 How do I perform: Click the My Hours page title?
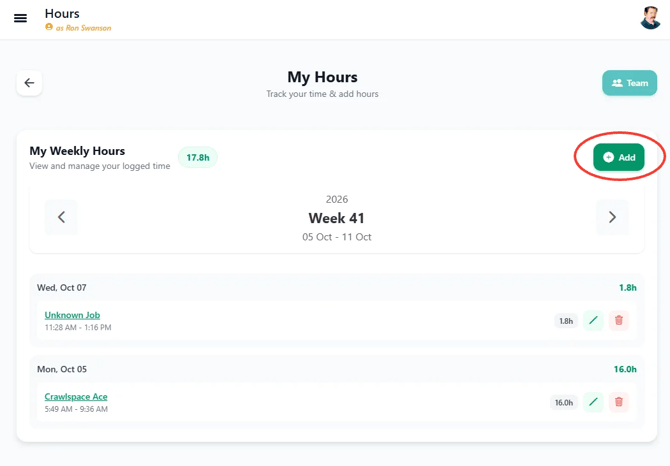pyautogui.click(x=322, y=77)
